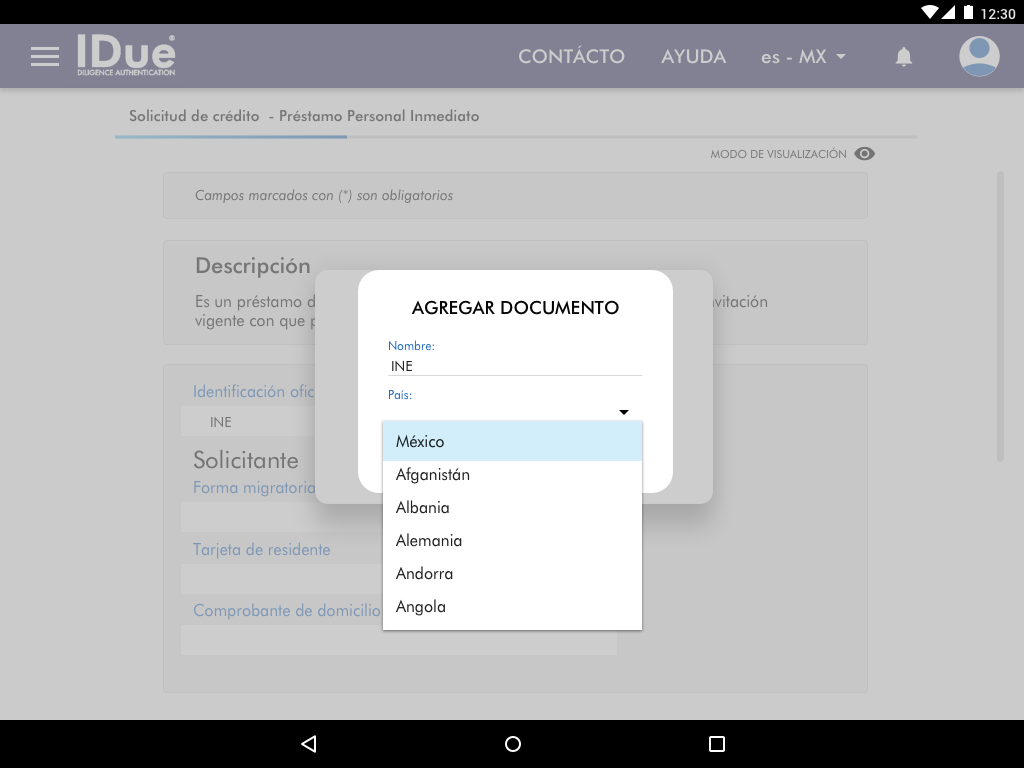
Task: Tap the Android back button
Action: 309,744
